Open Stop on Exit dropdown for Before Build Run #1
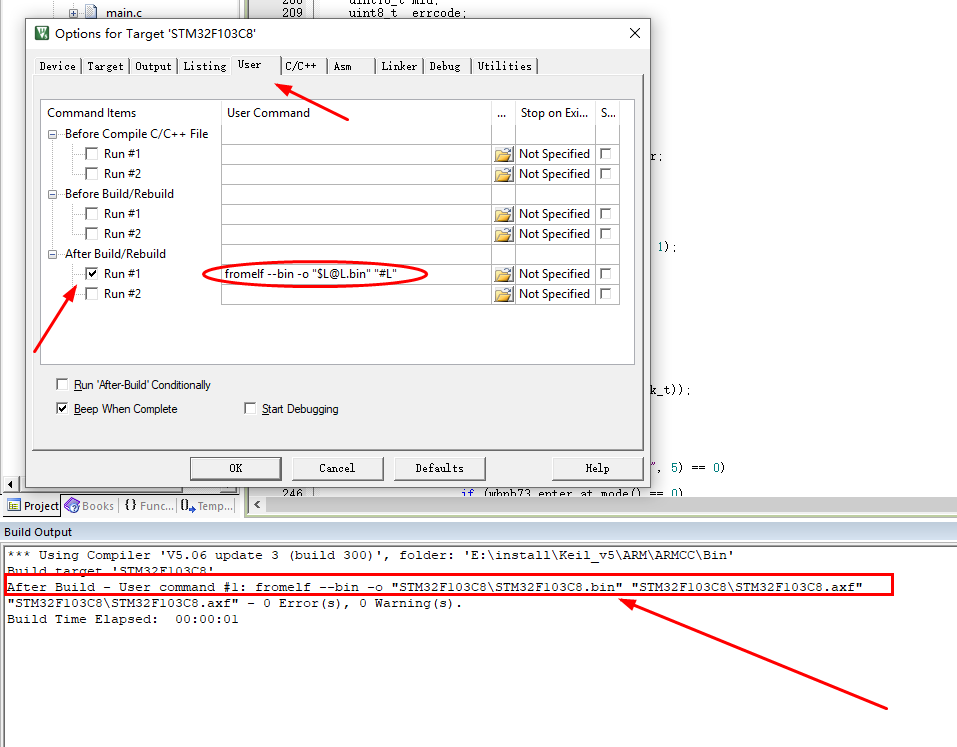 pyautogui.click(x=555, y=214)
